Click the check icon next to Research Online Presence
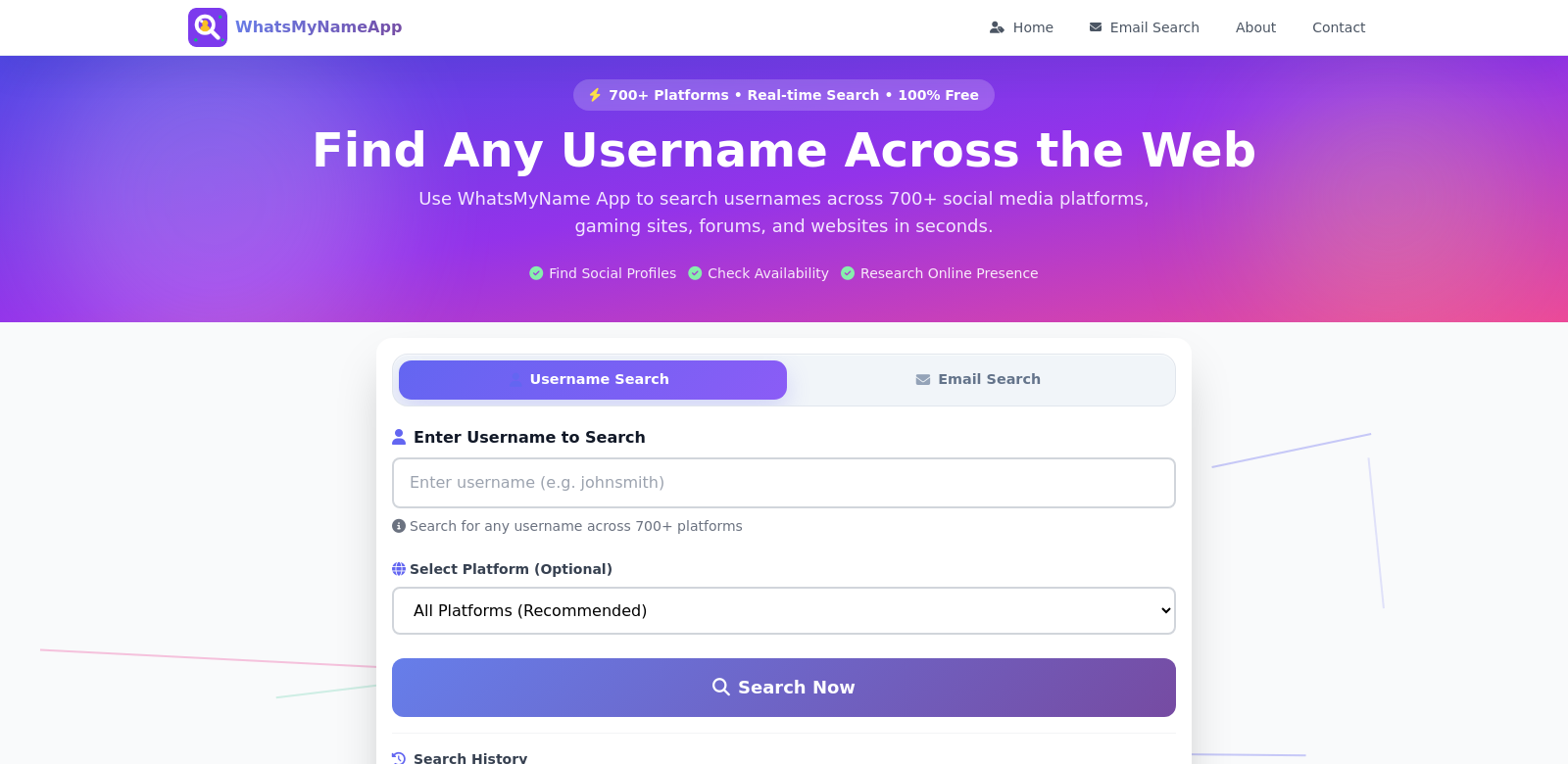 click(x=848, y=273)
